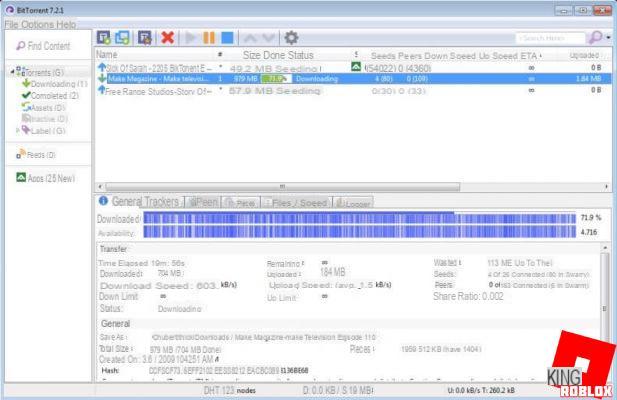The height and width of the screenshot is (400, 617).
Task: Select the Inactive (0) filter
Action: (x=45, y=118)
